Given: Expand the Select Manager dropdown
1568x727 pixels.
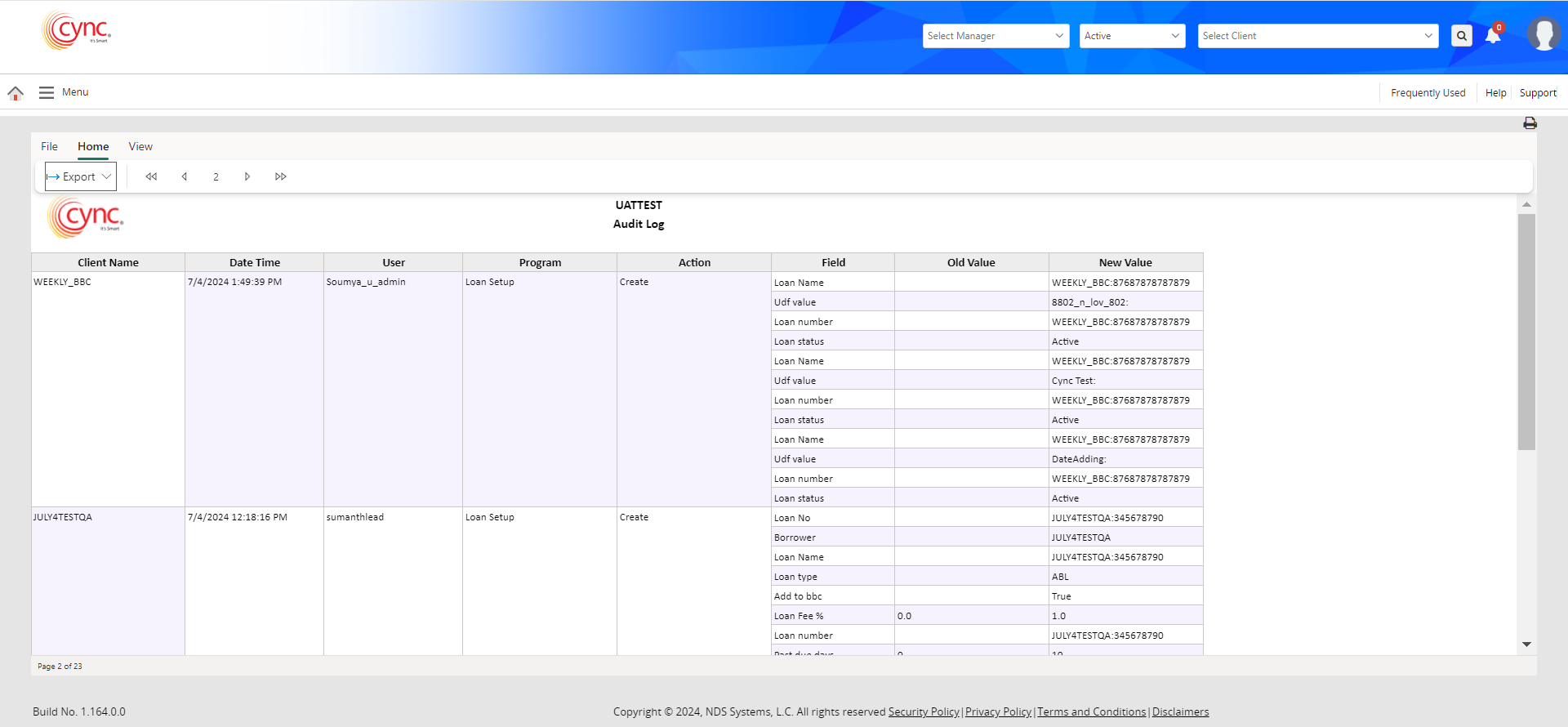Looking at the screenshot, I should (996, 36).
